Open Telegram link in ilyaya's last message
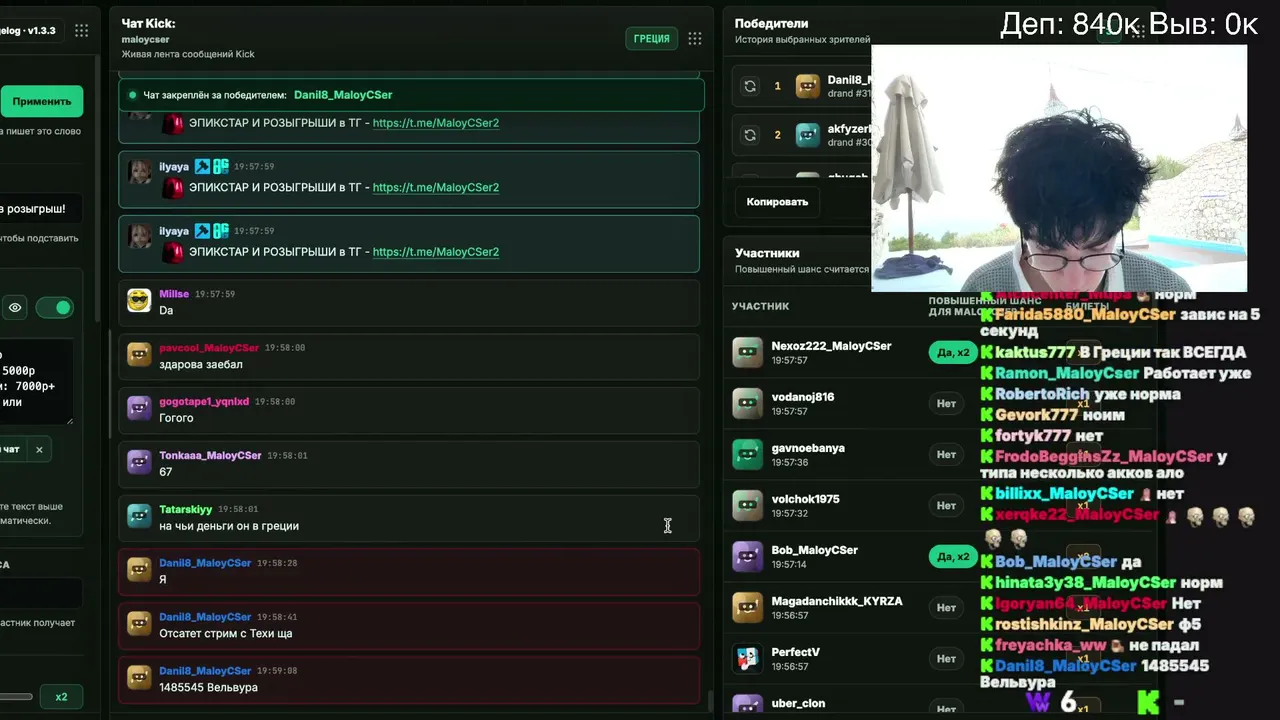 (x=436, y=252)
